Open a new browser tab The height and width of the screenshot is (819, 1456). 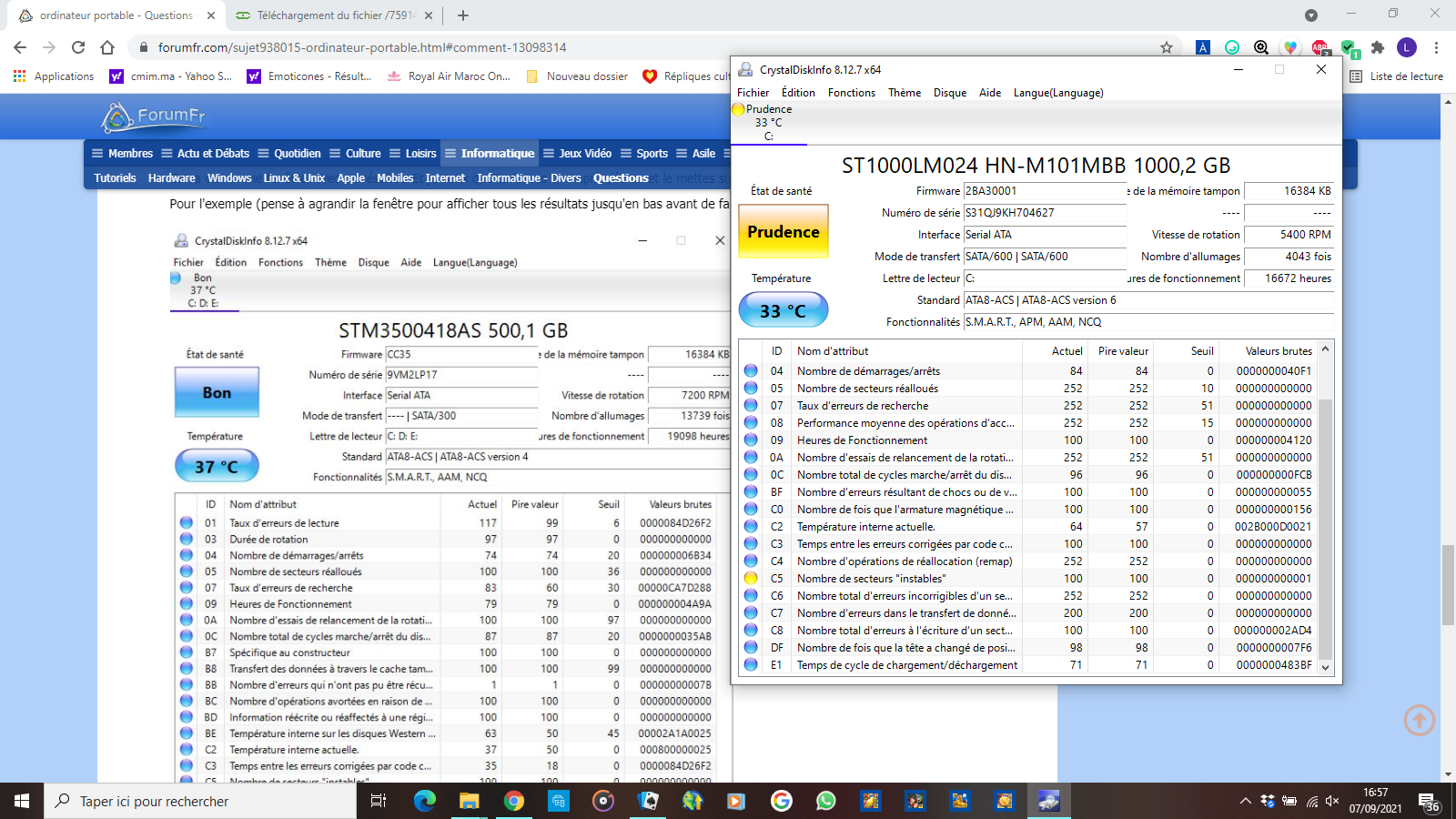(x=463, y=15)
